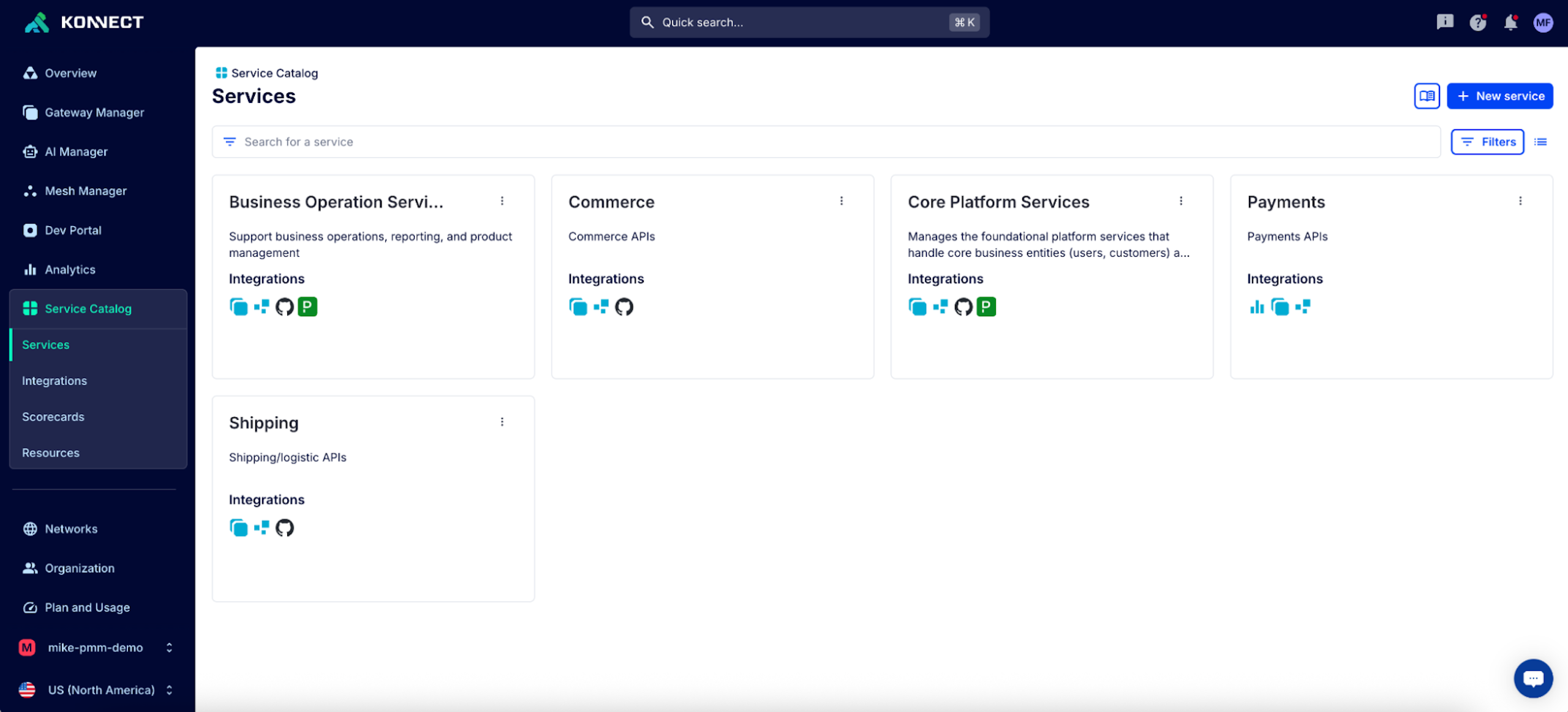Open the documentation book icon button
The image size is (1568, 712).
pos(1427,96)
